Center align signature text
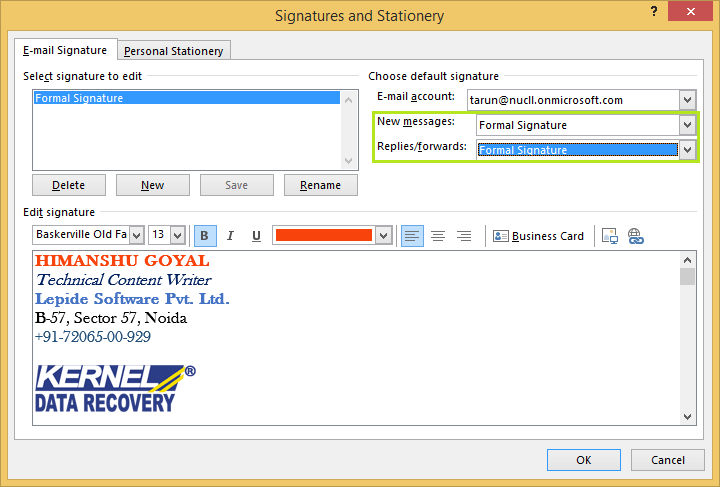The height and width of the screenshot is (487, 720). click(x=438, y=236)
